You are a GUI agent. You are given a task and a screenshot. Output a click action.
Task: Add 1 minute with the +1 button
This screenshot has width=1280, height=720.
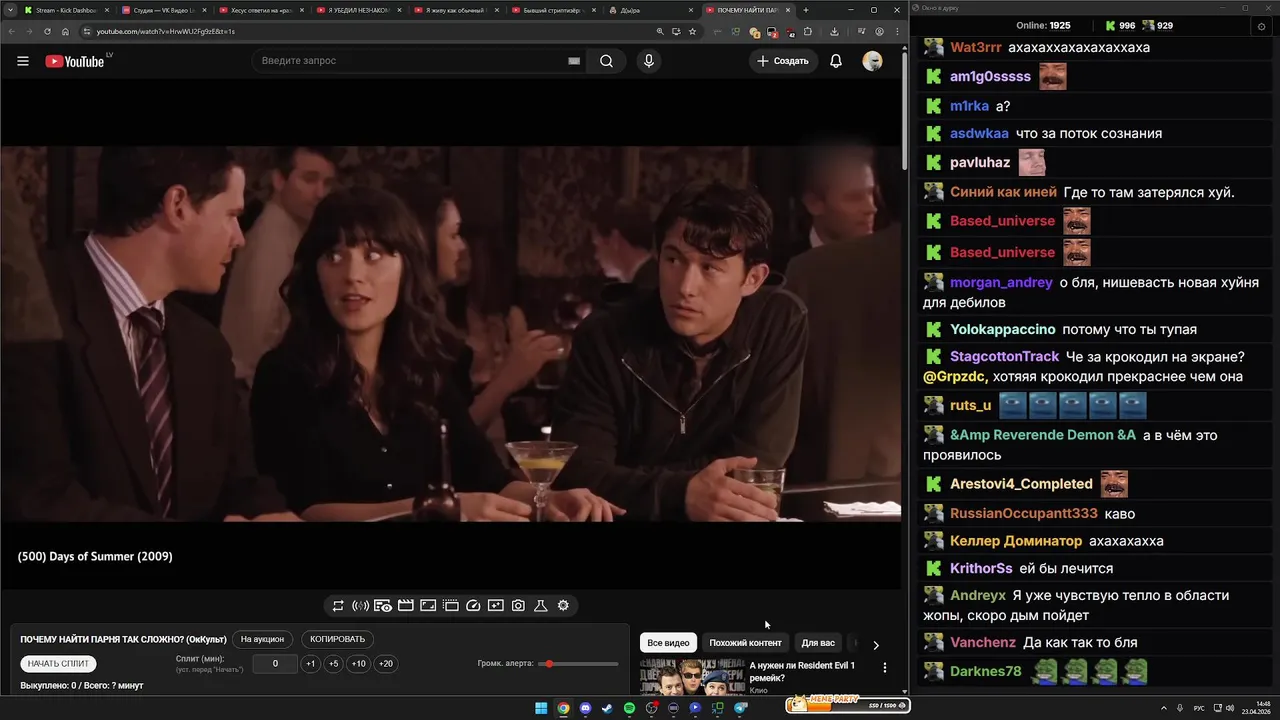coord(311,664)
